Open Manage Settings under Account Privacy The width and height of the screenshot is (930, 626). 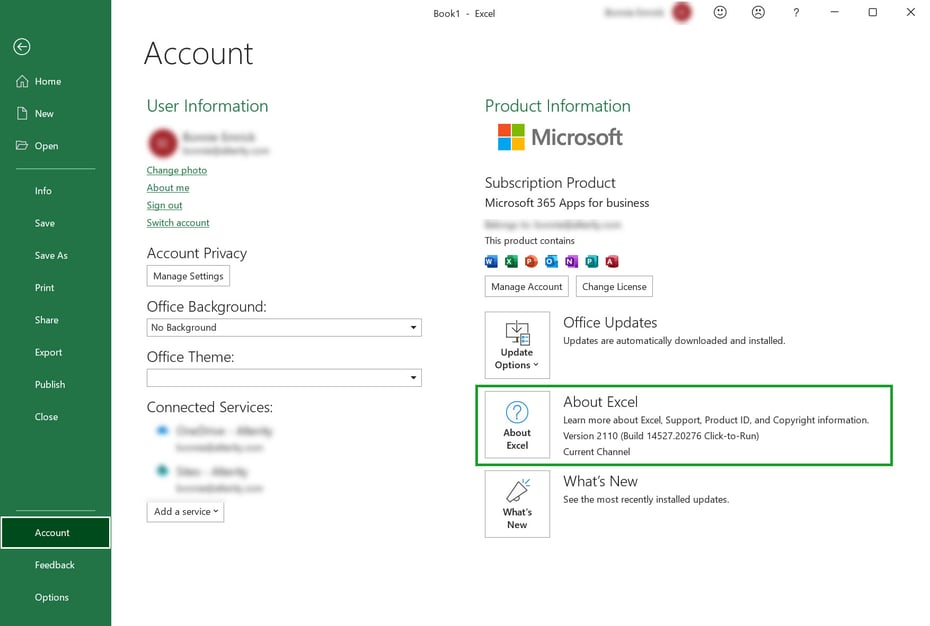click(x=188, y=275)
